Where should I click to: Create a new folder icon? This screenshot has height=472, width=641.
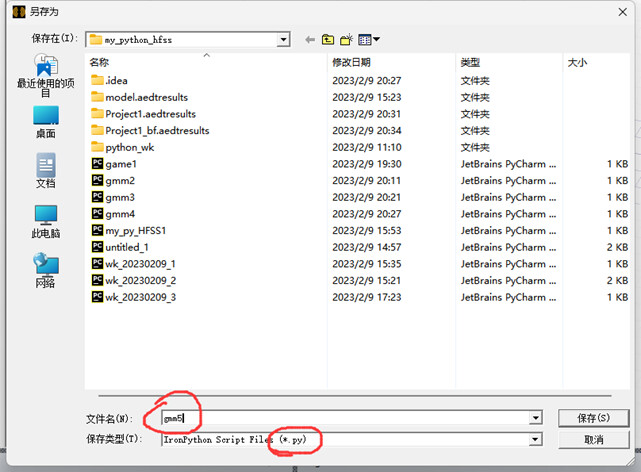[346, 40]
